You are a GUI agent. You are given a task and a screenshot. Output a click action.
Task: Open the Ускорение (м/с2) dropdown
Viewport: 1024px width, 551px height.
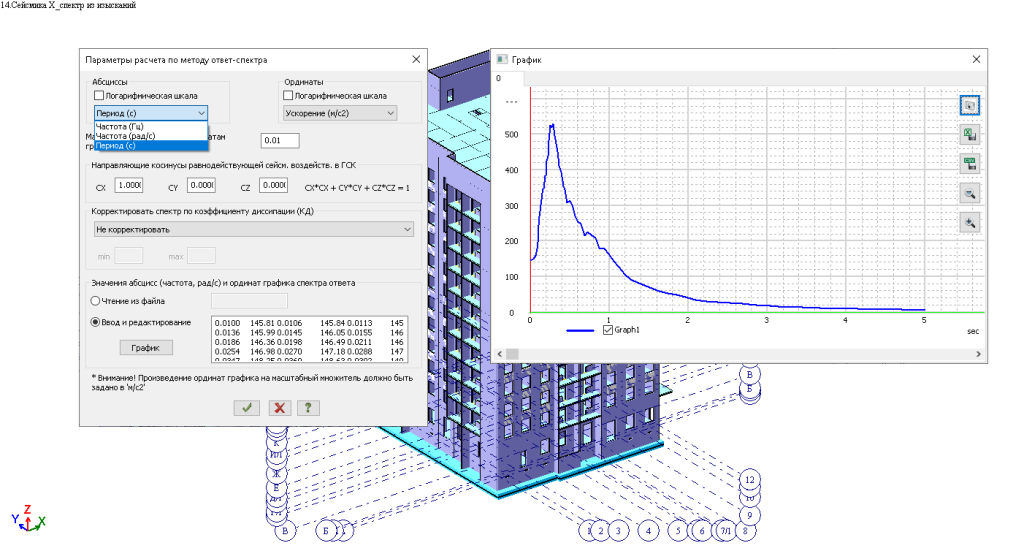[340, 113]
